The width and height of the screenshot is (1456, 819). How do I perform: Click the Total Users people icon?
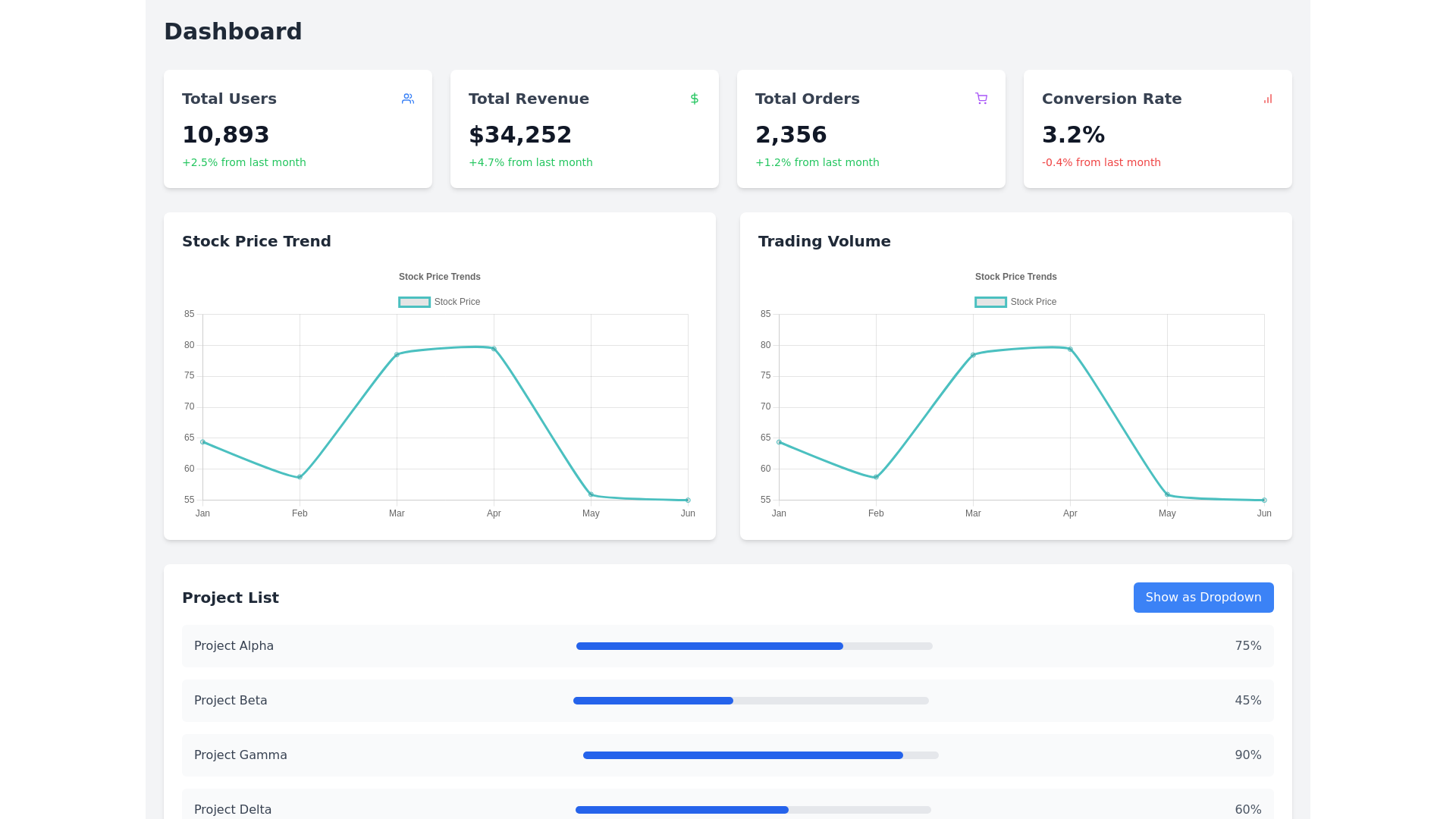coord(407,99)
